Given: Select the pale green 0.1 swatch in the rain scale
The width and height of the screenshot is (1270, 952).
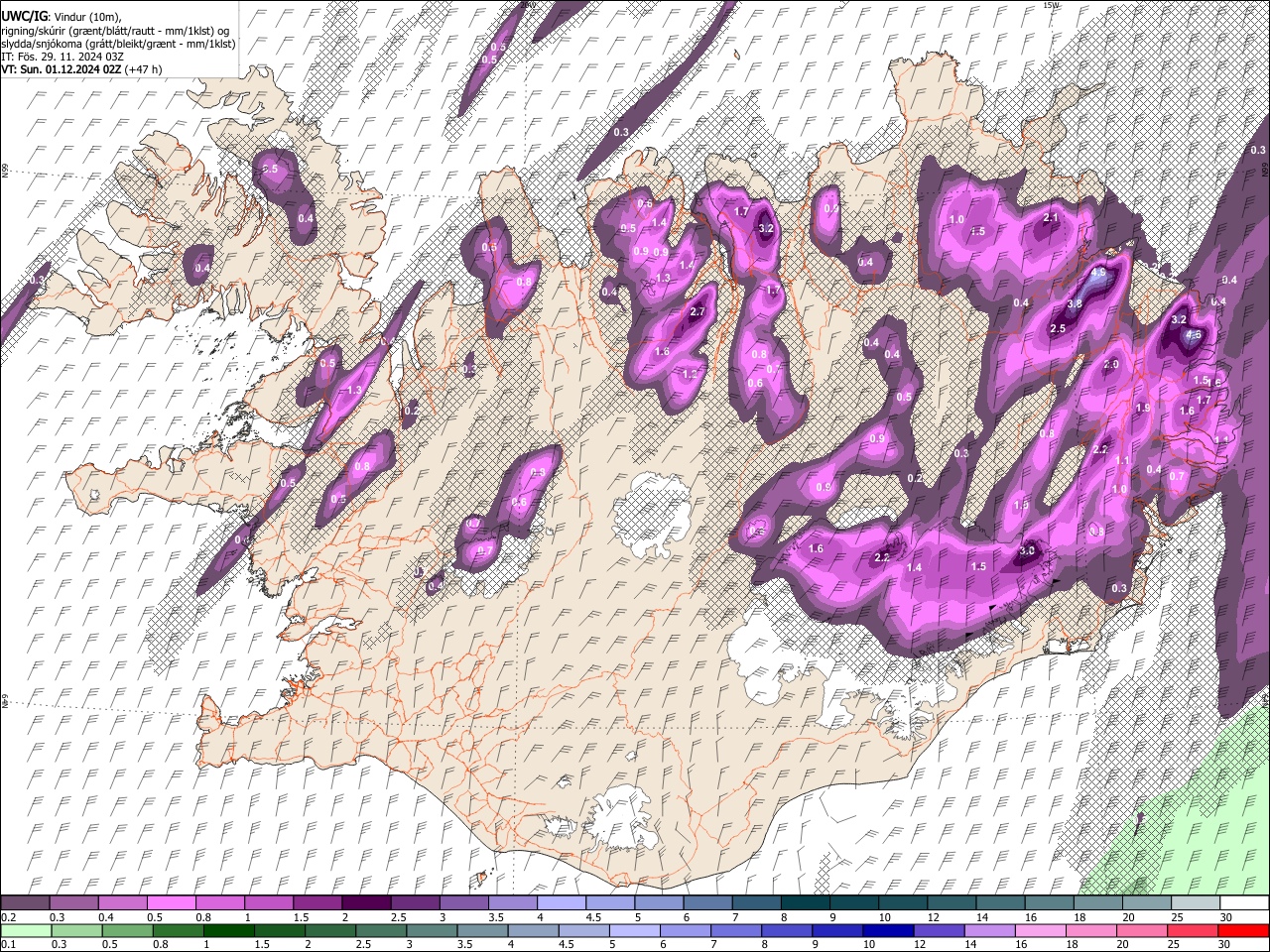Looking at the screenshot, I should pos(26,931).
